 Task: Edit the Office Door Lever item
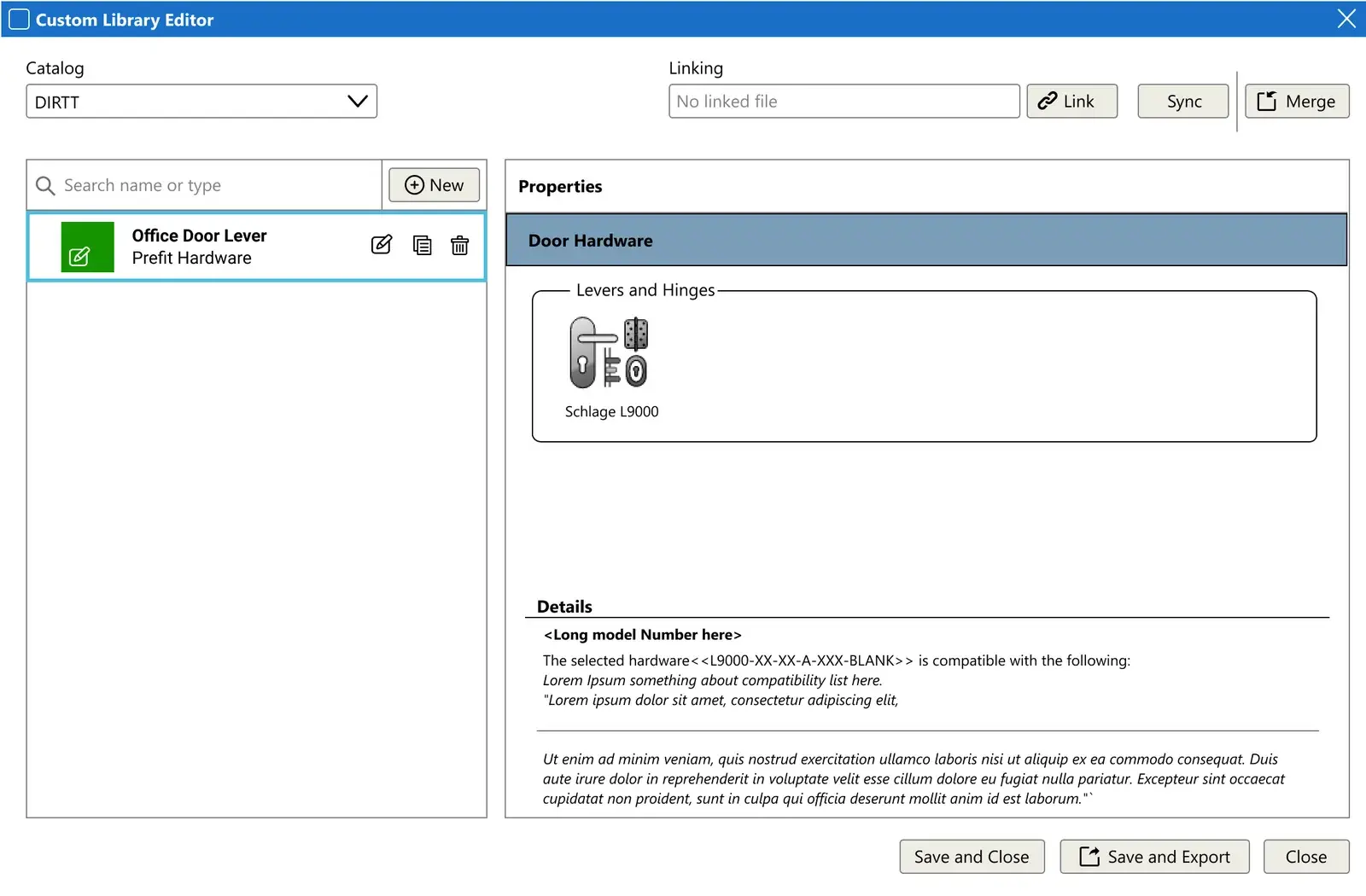382,245
